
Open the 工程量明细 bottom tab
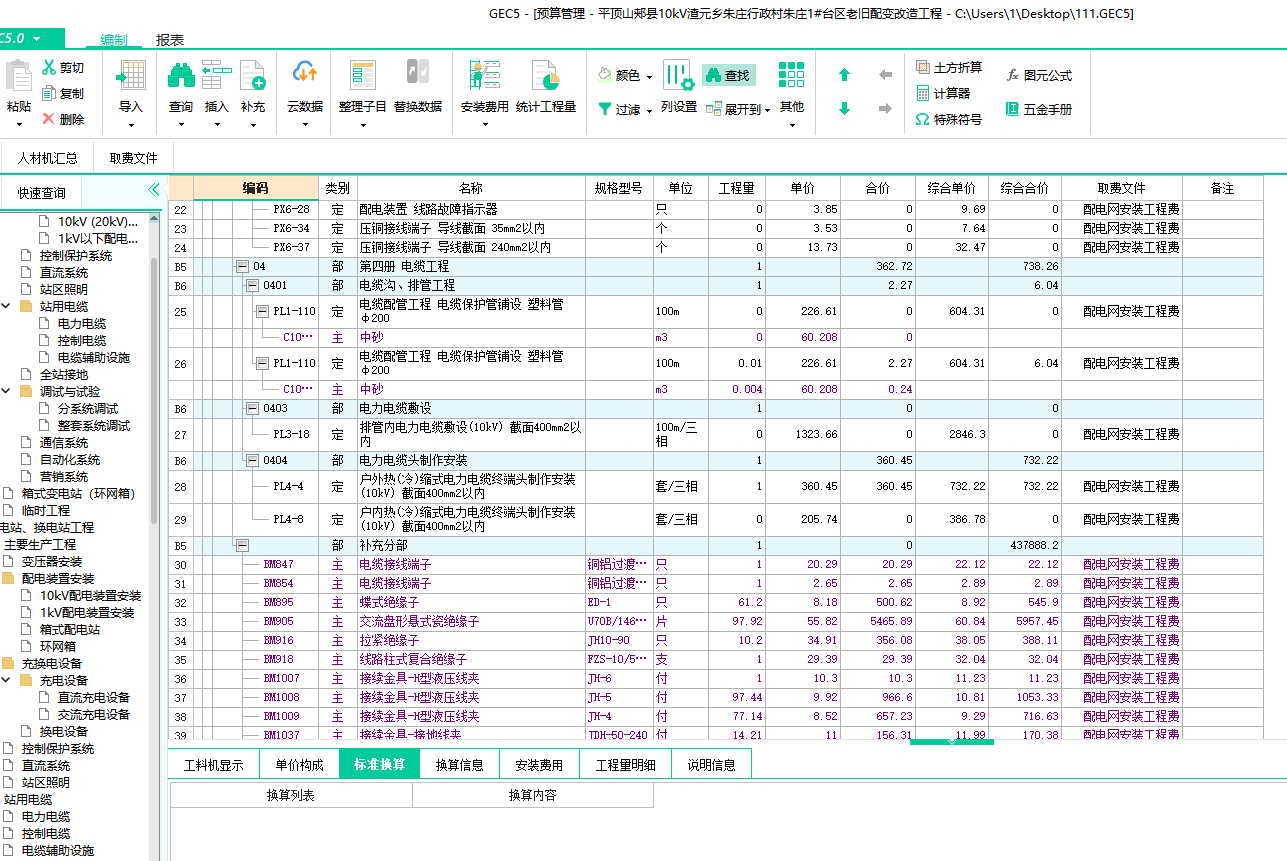coord(625,765)
